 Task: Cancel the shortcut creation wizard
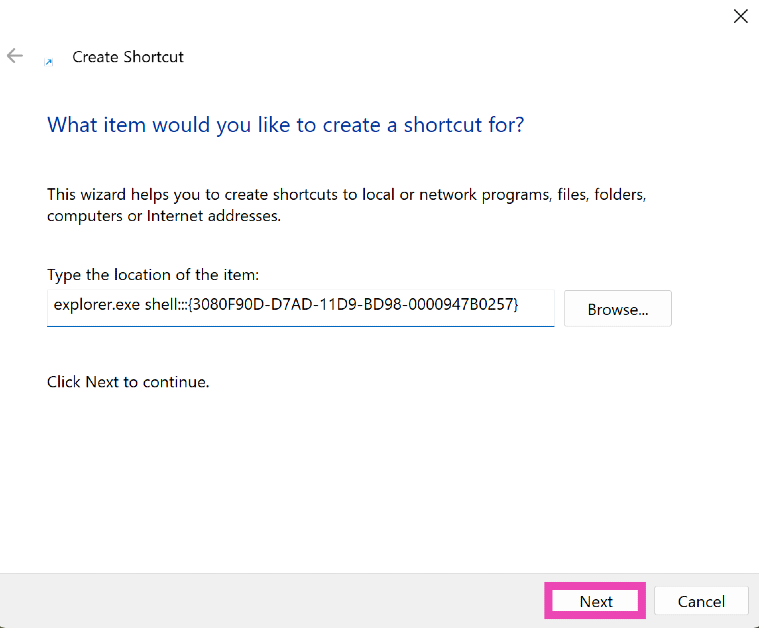tap(701, 601)
